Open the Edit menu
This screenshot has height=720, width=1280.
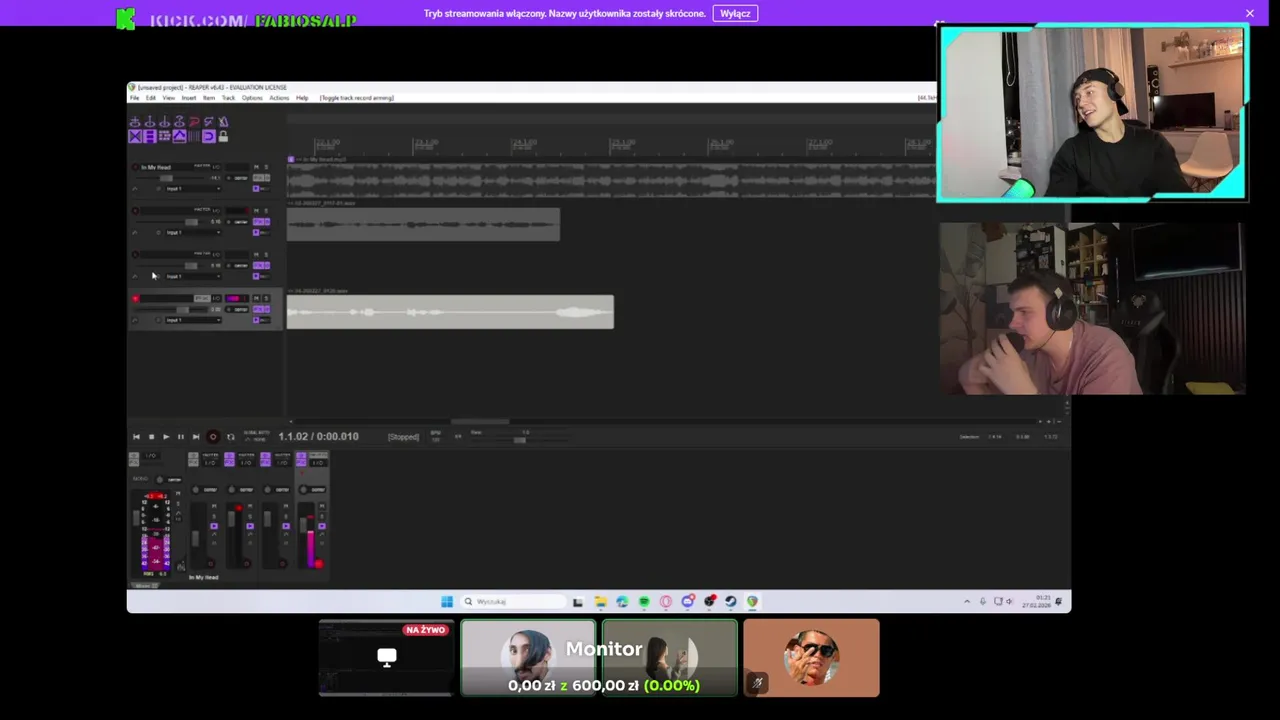point(150,98)
